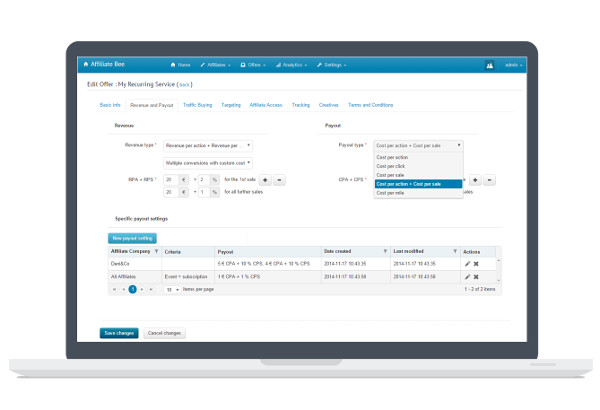
Task: Click the 'New payout setting' button
Action: (132, 238)
